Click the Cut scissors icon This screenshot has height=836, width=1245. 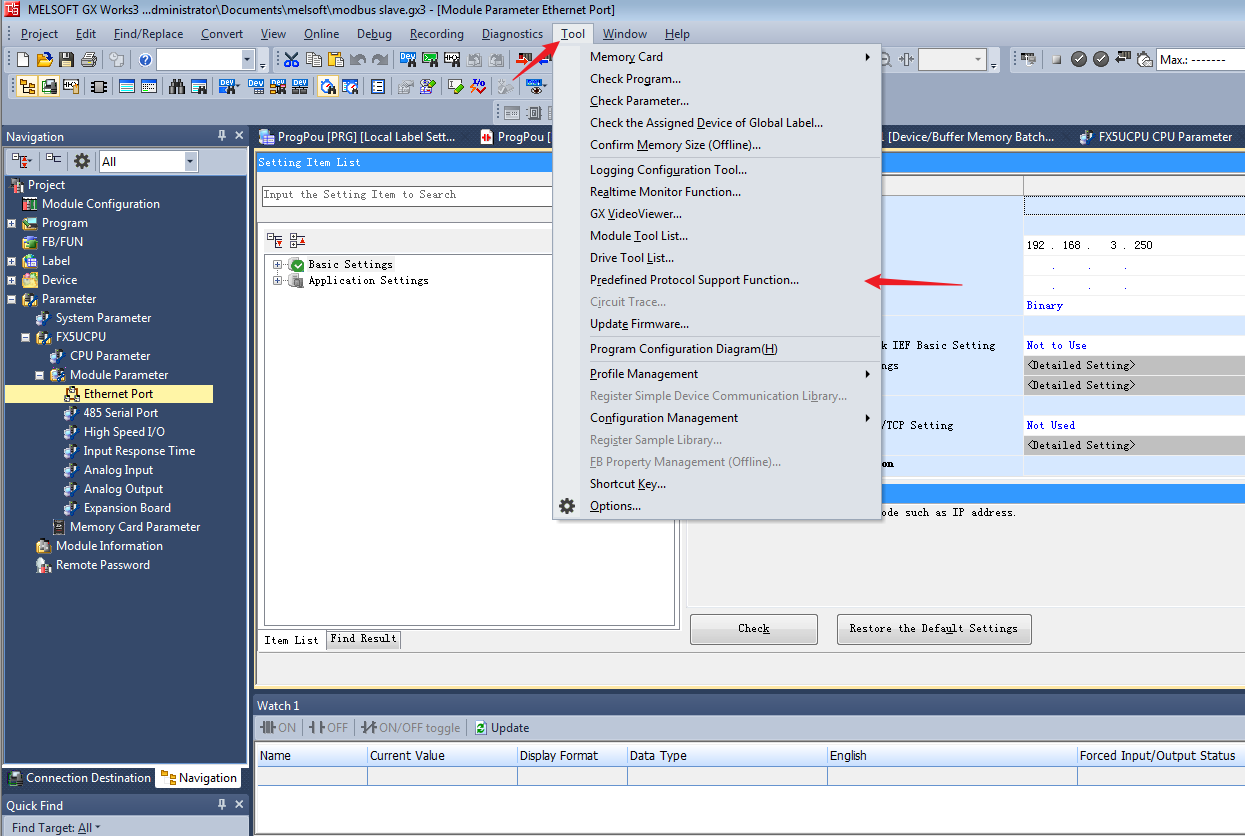tap(291, 60)
